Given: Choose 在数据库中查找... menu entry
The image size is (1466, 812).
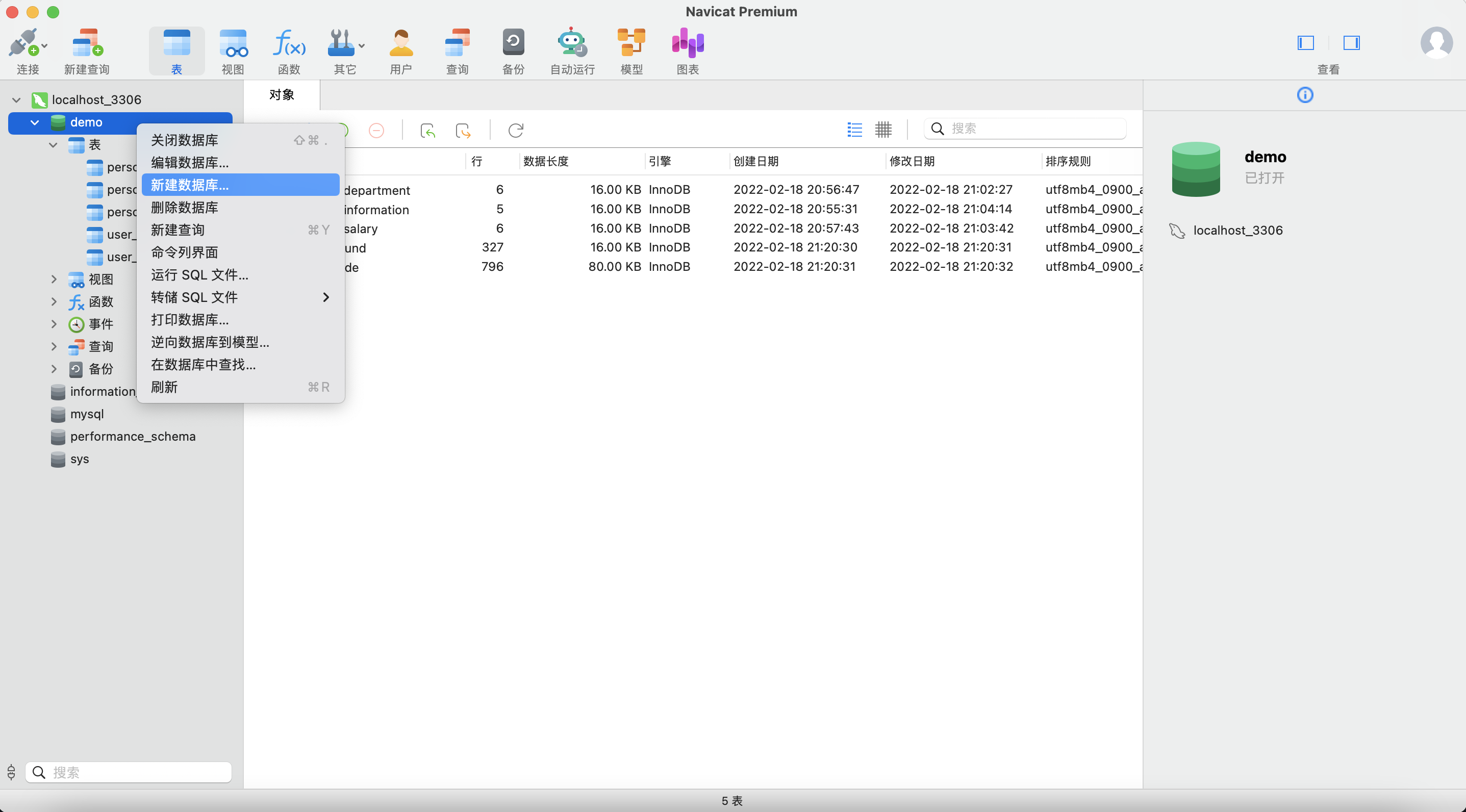Looking at the screenshot, I should (240, 365).
